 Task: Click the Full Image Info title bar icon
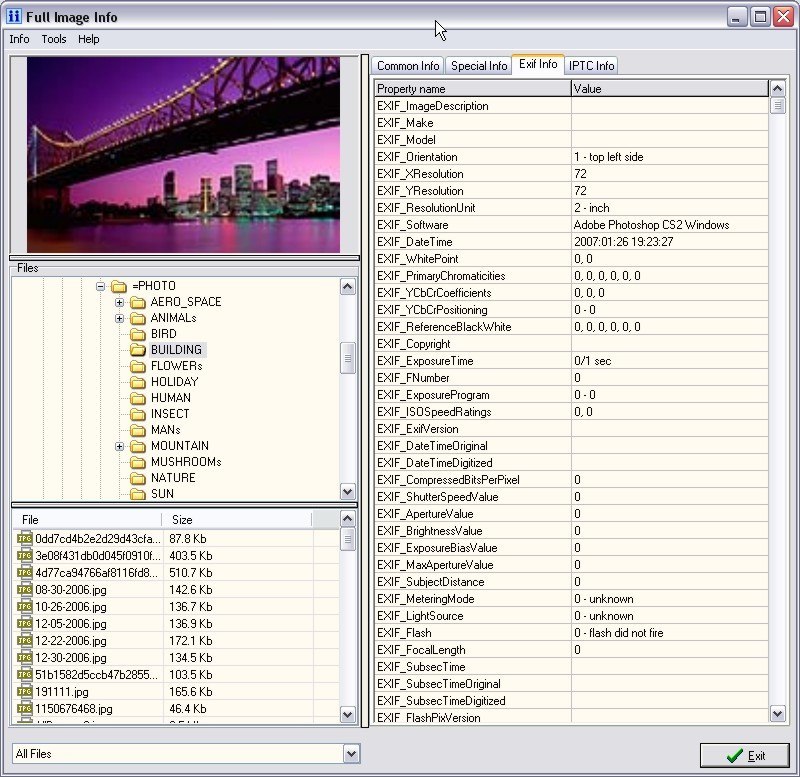pyautogui.click(x=14, y=17)
